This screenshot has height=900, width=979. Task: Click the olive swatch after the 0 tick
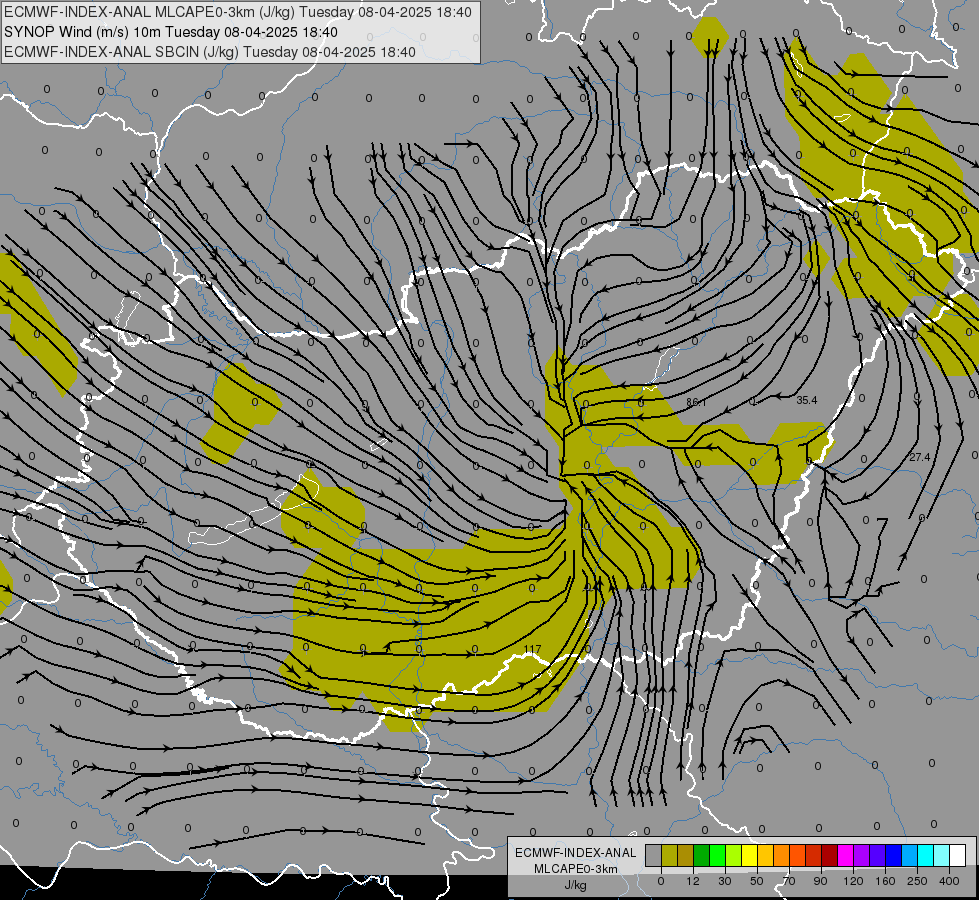coord(670,855)
